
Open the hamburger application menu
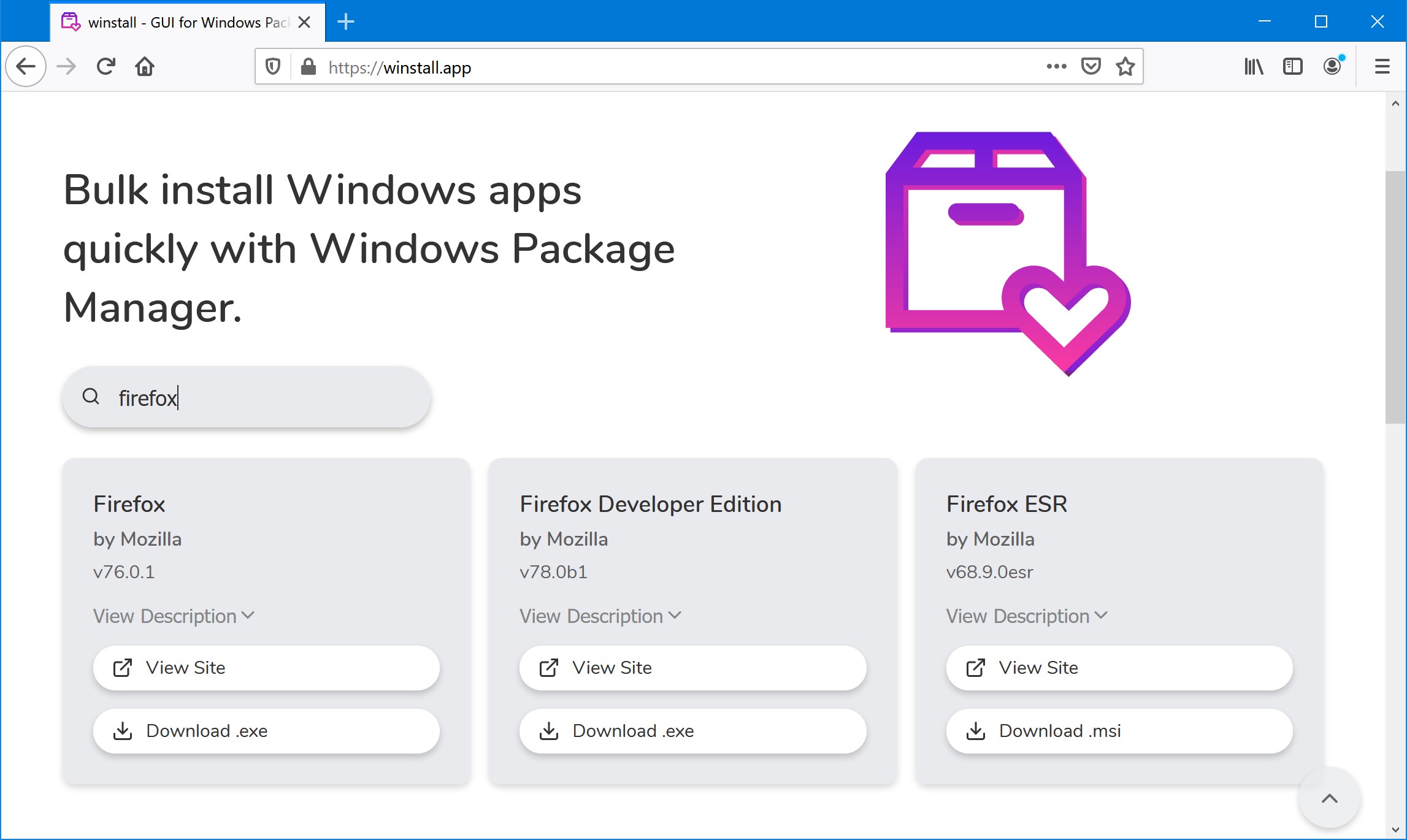point(1382,66)
